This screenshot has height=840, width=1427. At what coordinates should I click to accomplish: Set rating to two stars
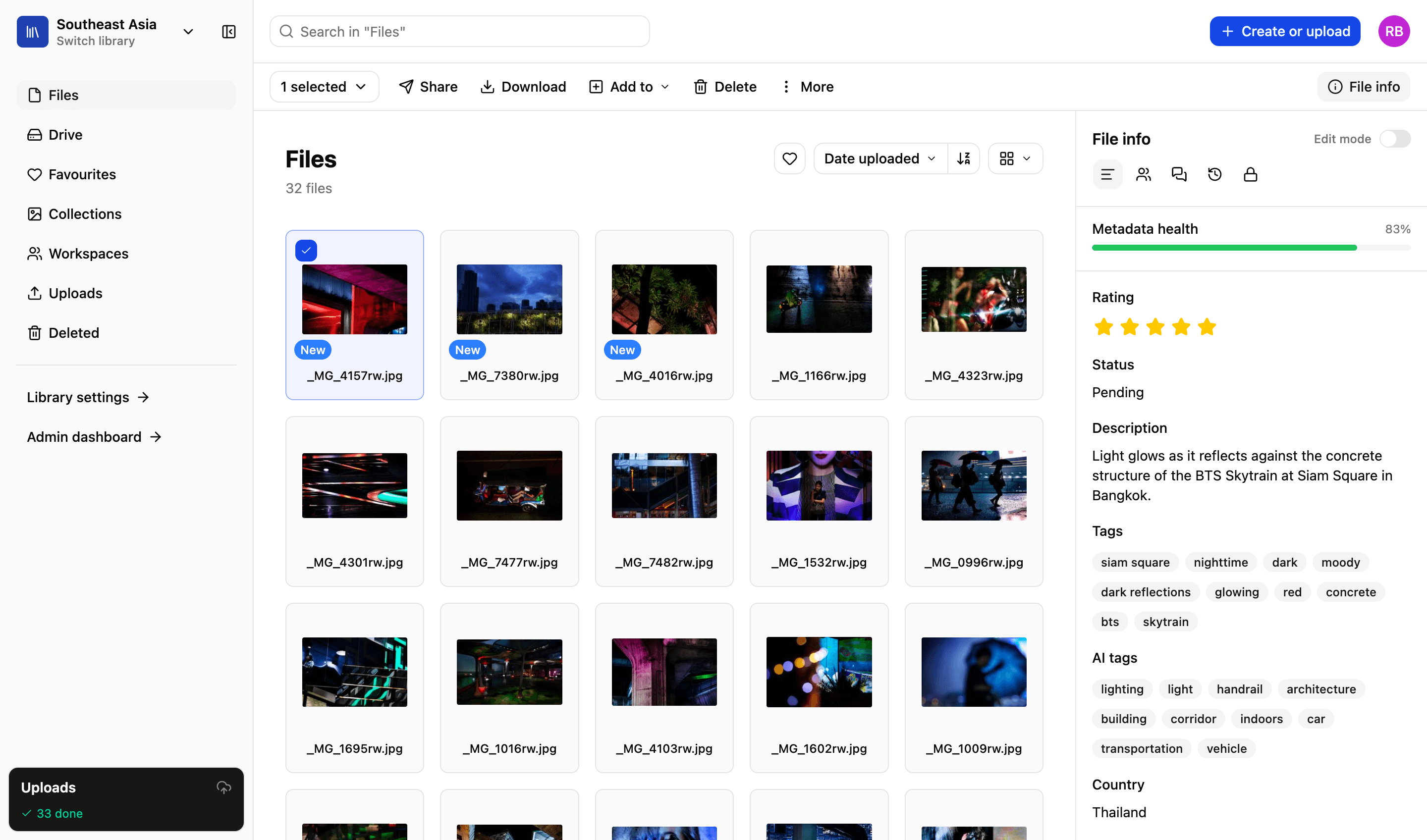click(x=1130, y=326)
